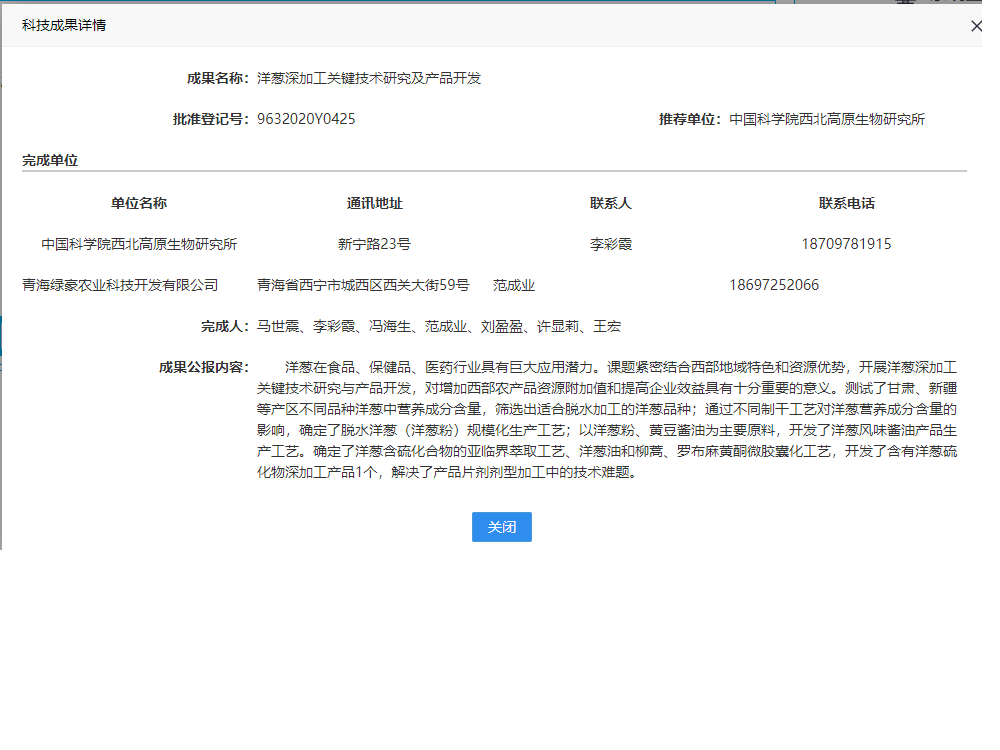Click the 联系电话 column header

point(847,203)
